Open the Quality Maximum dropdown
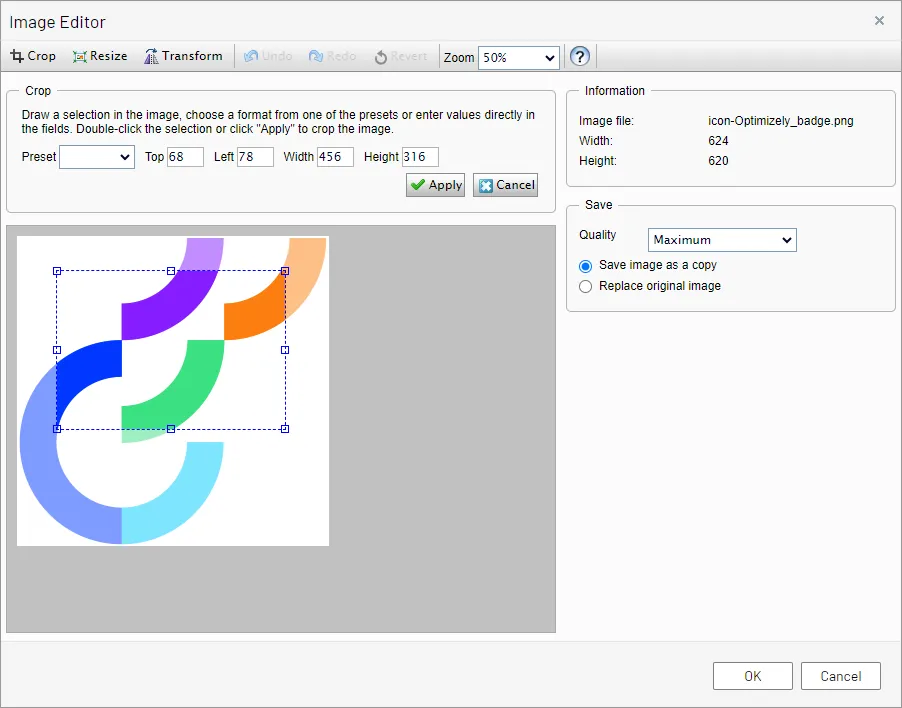 722,240
